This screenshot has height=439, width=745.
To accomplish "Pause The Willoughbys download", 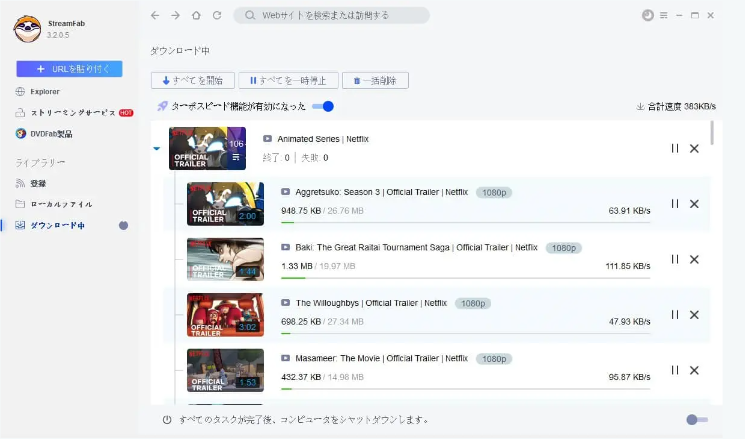I will click(x=675, y=315).
